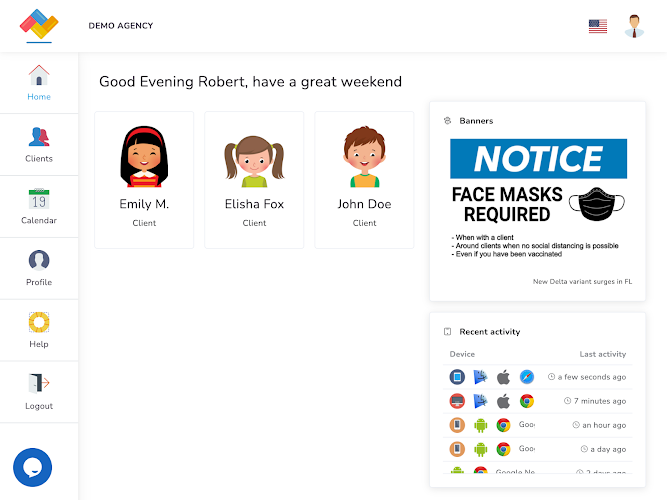Viewport: 667px width, 500px height.
Task: Click Finder icon in '7 minutes ago' row
Action: (481, 401)
